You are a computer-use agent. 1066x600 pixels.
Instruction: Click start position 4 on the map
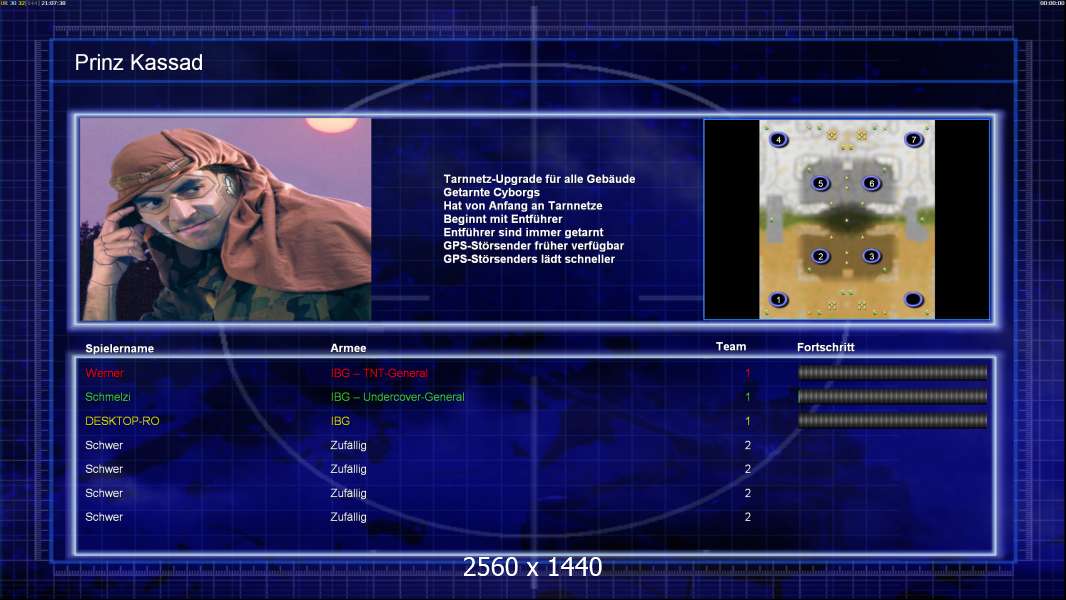click(x=778, y=140)
